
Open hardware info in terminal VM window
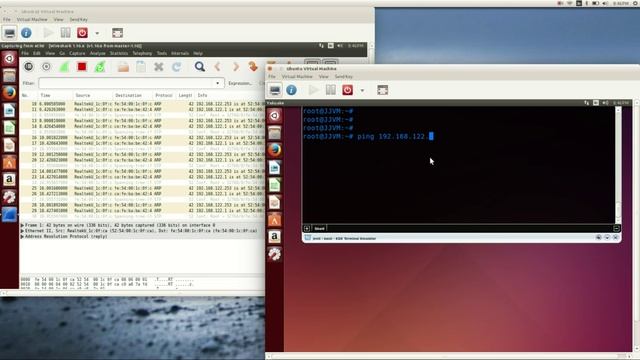(291, 90)
